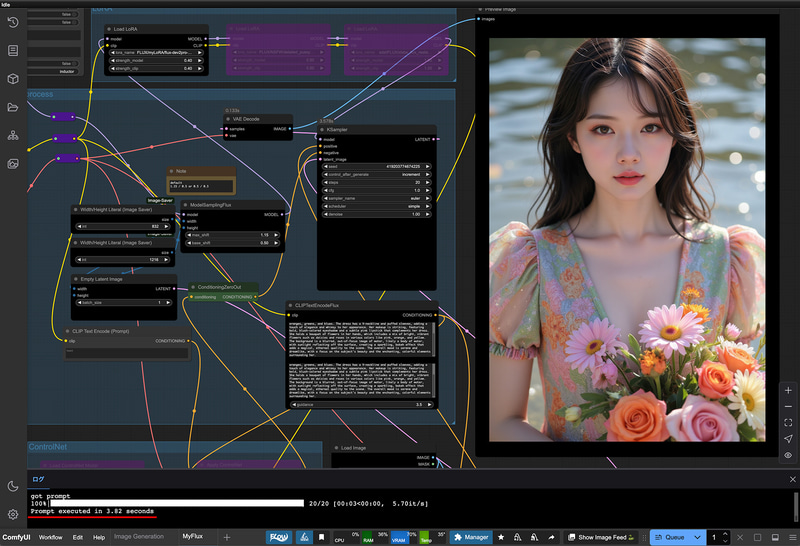Image resolution: width=800 pixels, height=546 pixels.
Task: Close the log panel with X
Action: 792,479
